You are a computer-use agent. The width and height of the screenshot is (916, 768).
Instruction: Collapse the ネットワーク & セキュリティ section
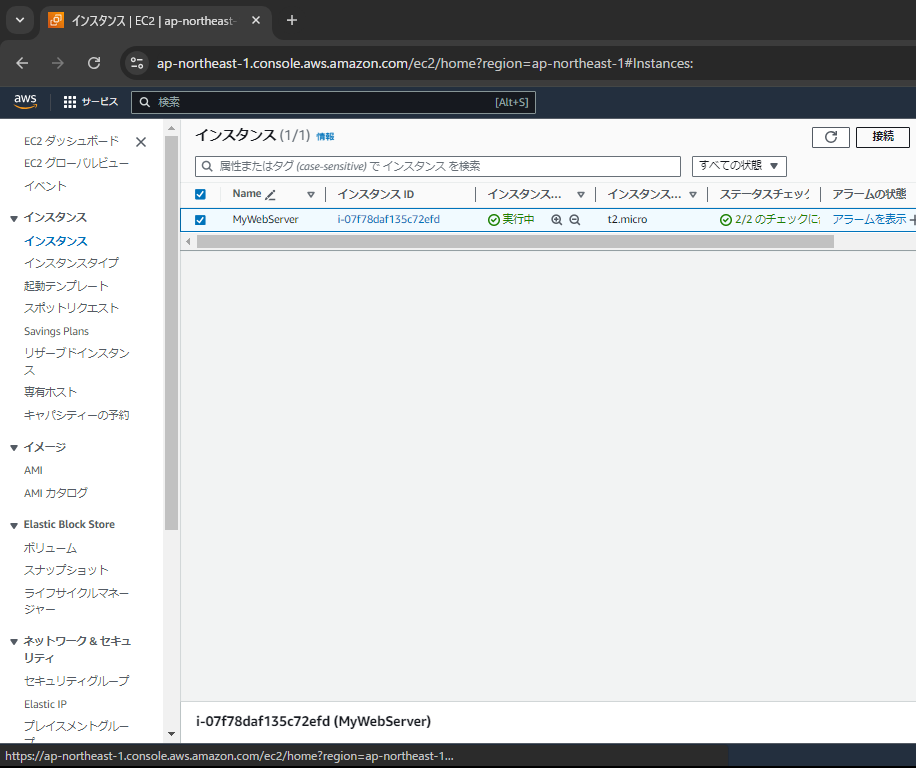(14, 642)
